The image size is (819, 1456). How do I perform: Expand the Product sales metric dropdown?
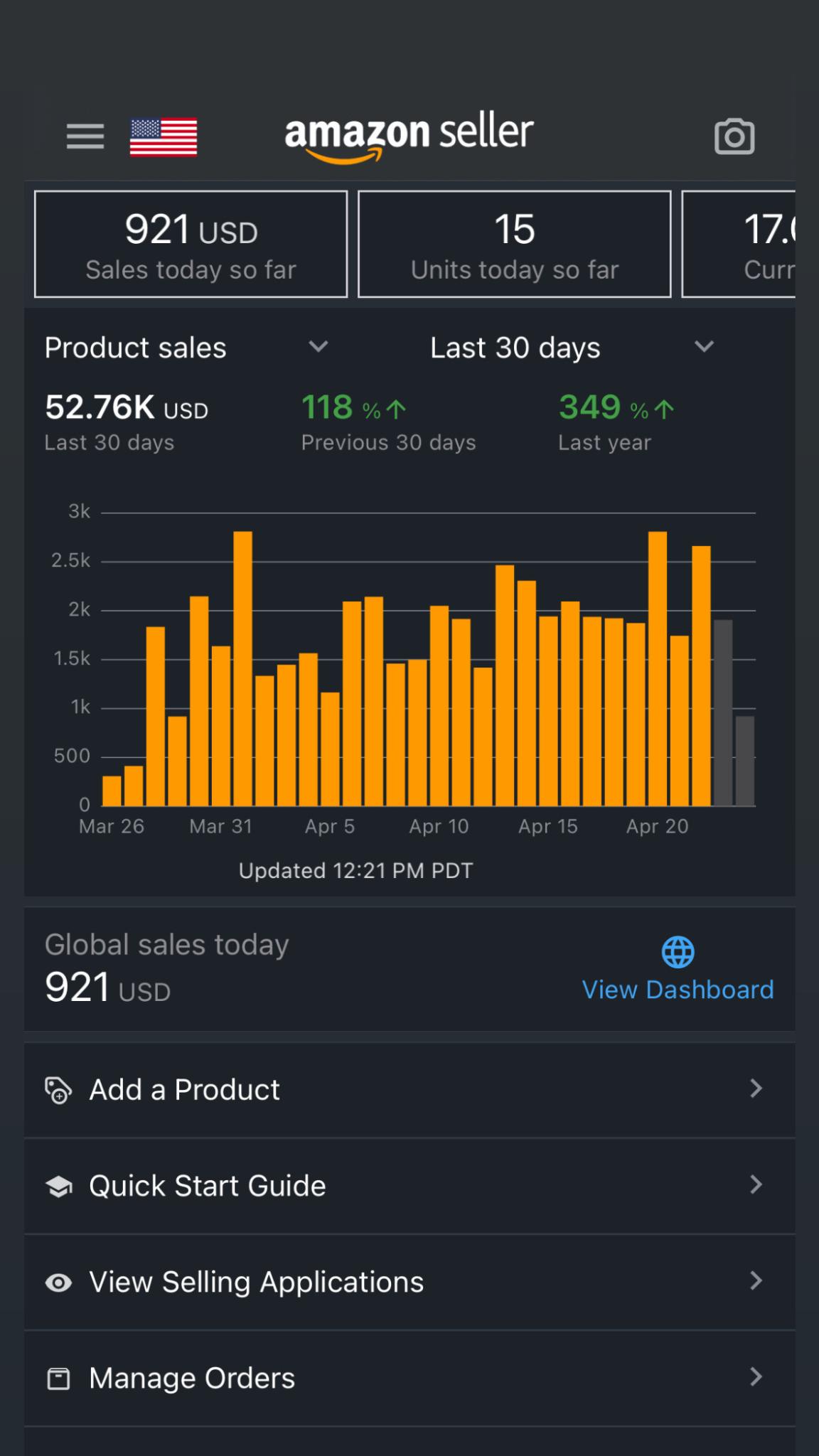[x=318, y=347]
